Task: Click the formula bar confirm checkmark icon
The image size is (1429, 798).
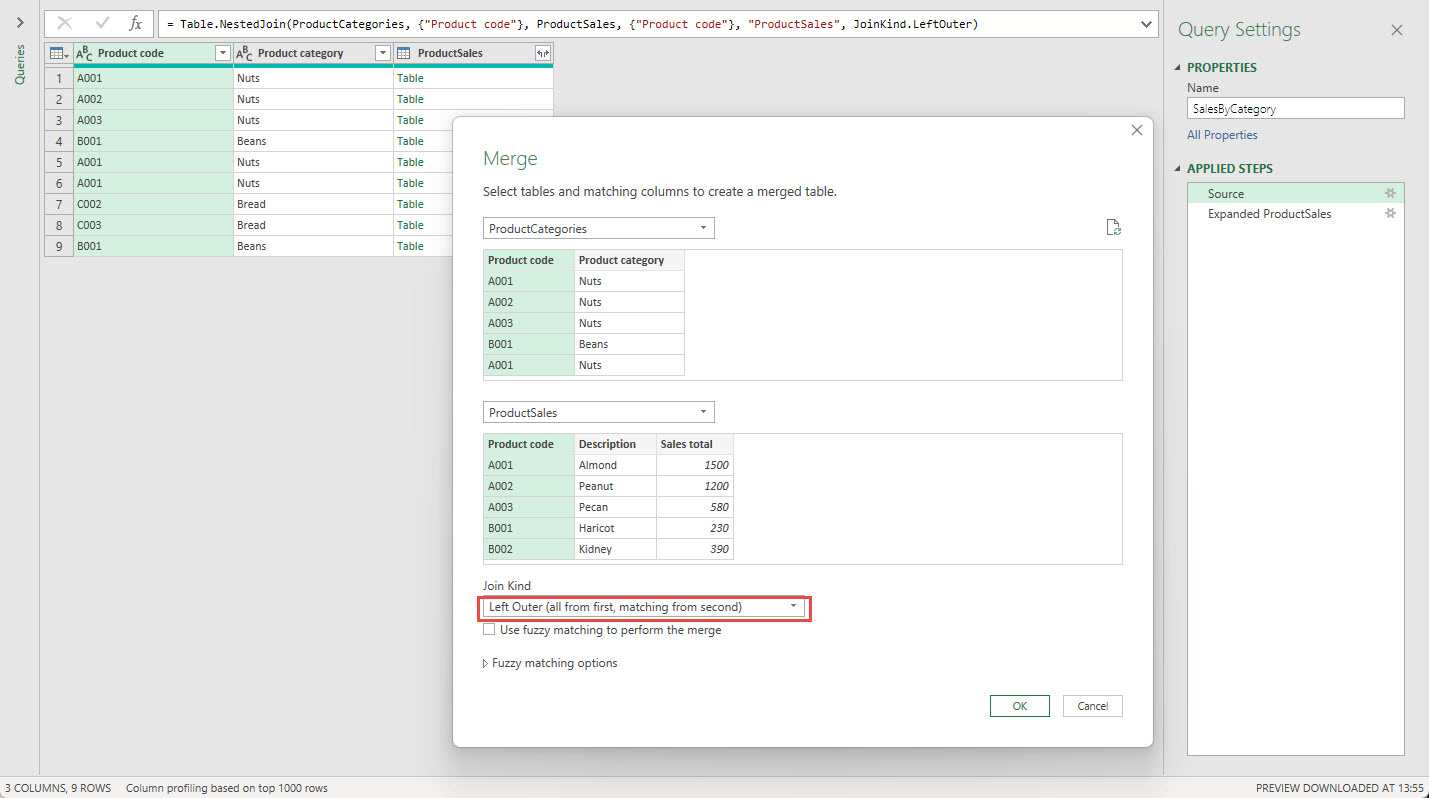Action: coord(102,24)
